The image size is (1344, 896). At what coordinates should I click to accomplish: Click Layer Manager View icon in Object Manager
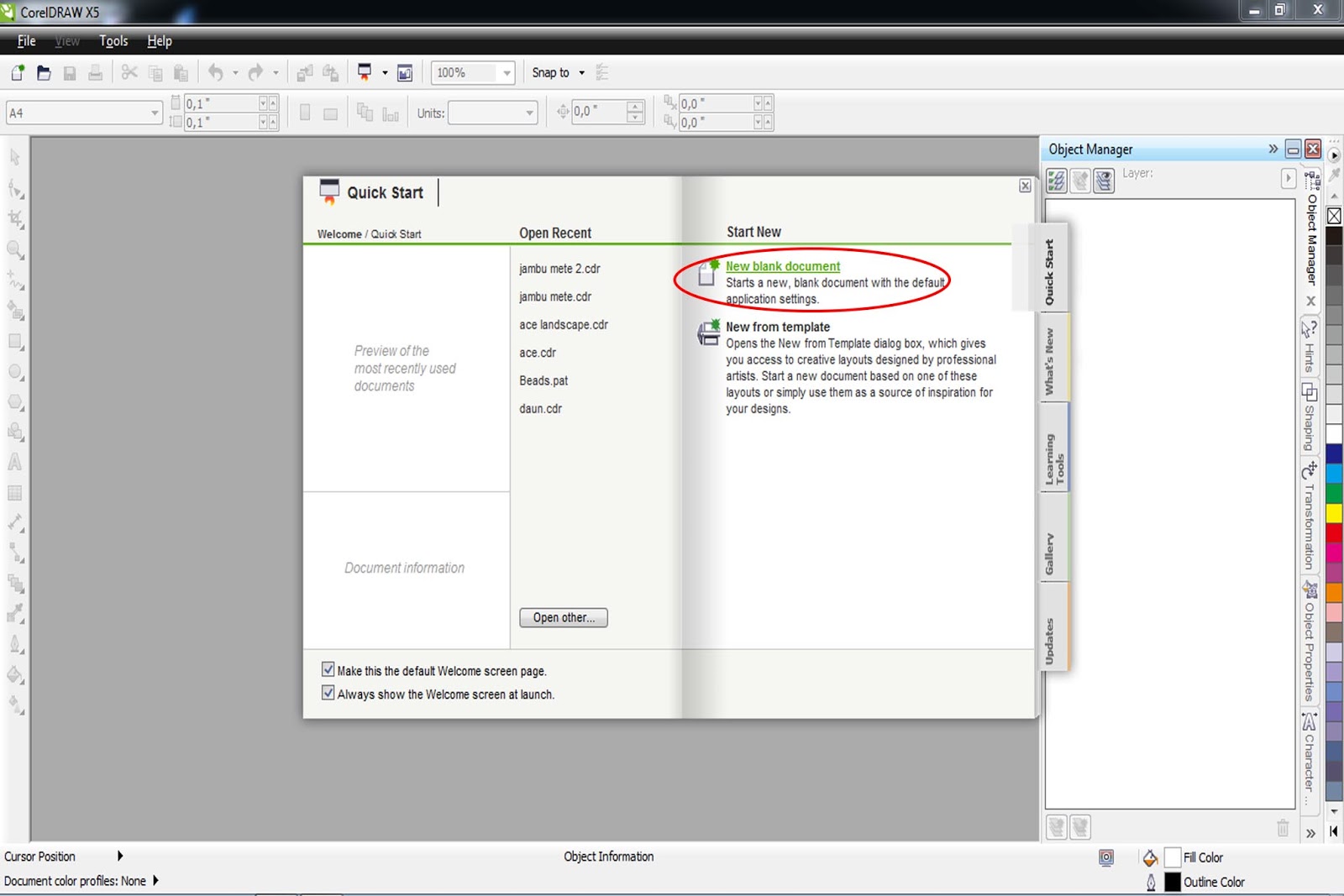coord(1104,180)
